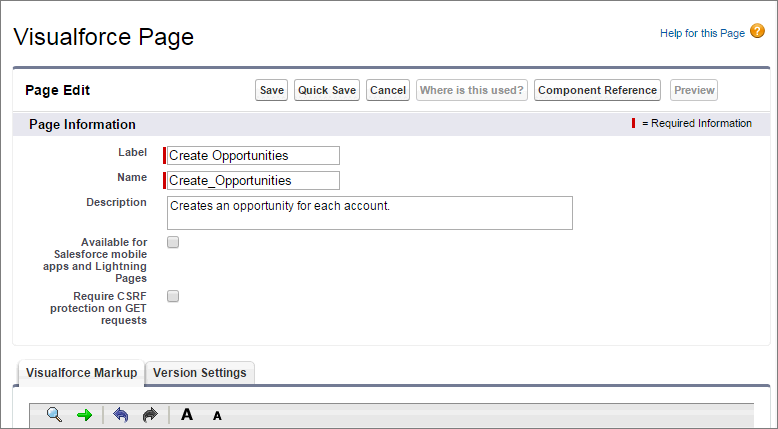Enable Available for Salesforce mobile apps checkbox
Image resolution: width=778 pixels, height=429 pixels.
(173, 242)
